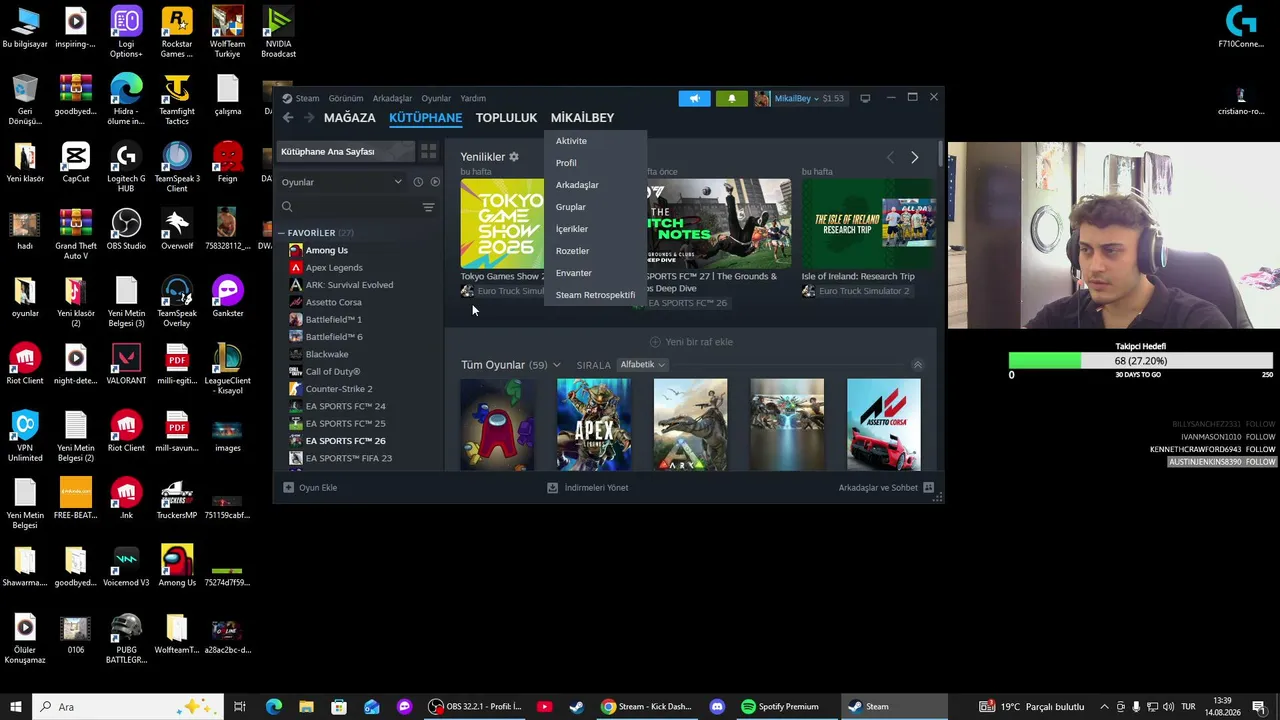Screen dimensions: 1280x720
Task: Open Arkadaşlar ve Sohbet panel
Action: 886,488
